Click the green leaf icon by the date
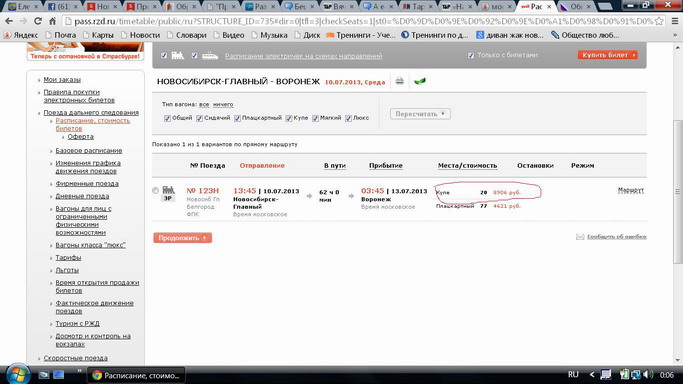683x384 pixels. coord(420,81)
